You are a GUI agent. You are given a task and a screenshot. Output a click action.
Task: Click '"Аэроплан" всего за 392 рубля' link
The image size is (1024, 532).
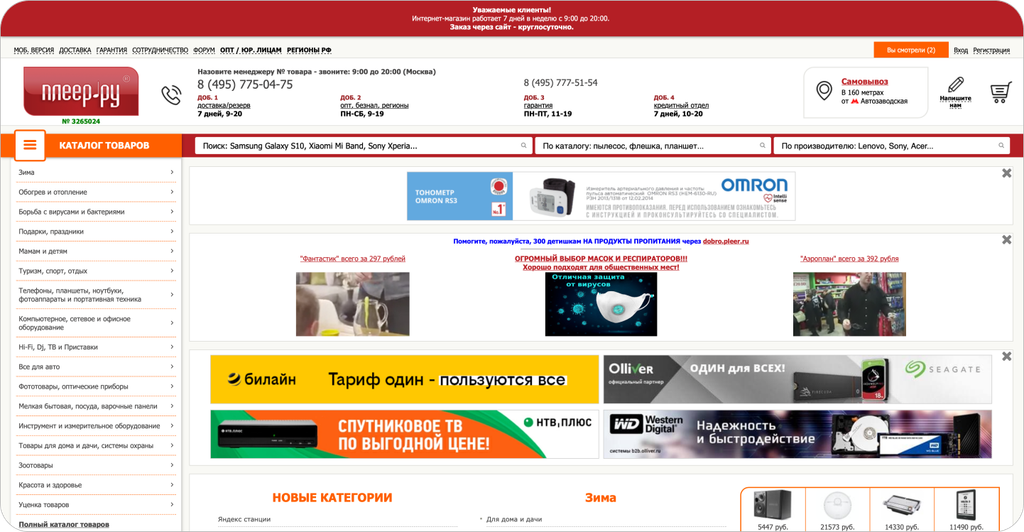(849, 258)
